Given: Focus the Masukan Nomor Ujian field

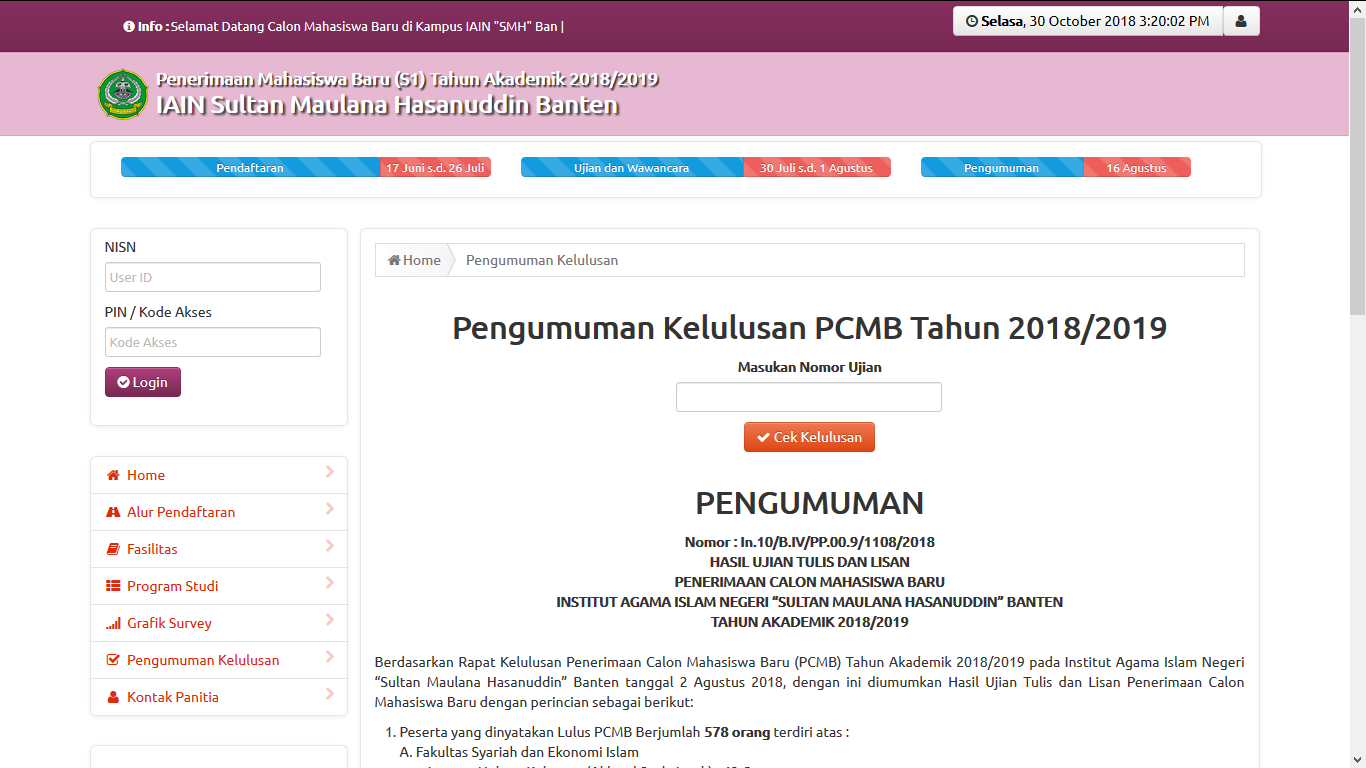Looking at the screenshot, I should coord(809,397).
